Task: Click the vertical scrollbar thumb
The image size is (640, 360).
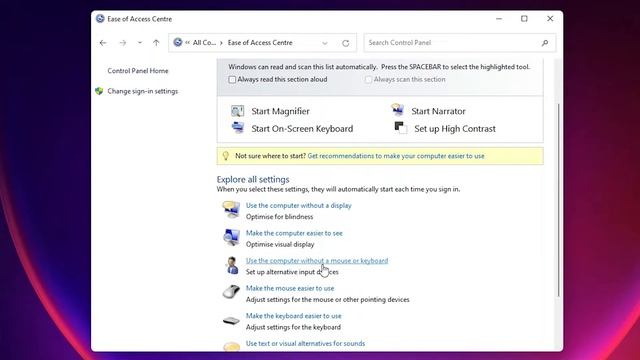Action: click(558, 200)
